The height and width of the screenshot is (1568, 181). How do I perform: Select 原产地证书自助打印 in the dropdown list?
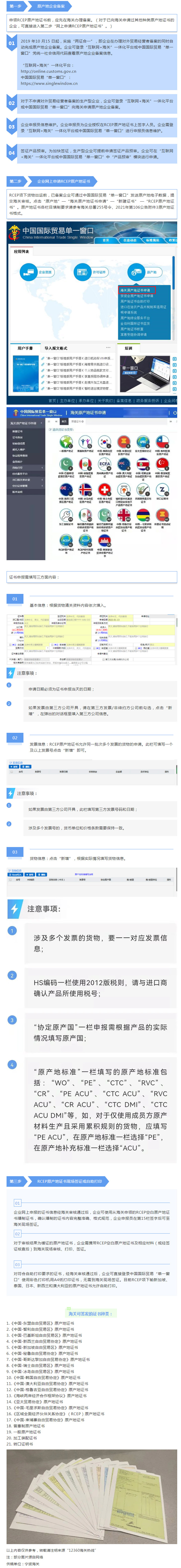click(135, 301)
